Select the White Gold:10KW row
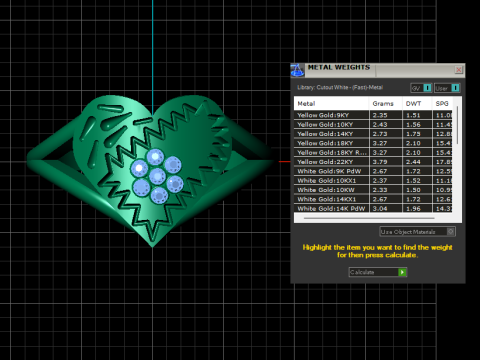Viewport: 480px width, 360px height. click(x=373, y=190)
